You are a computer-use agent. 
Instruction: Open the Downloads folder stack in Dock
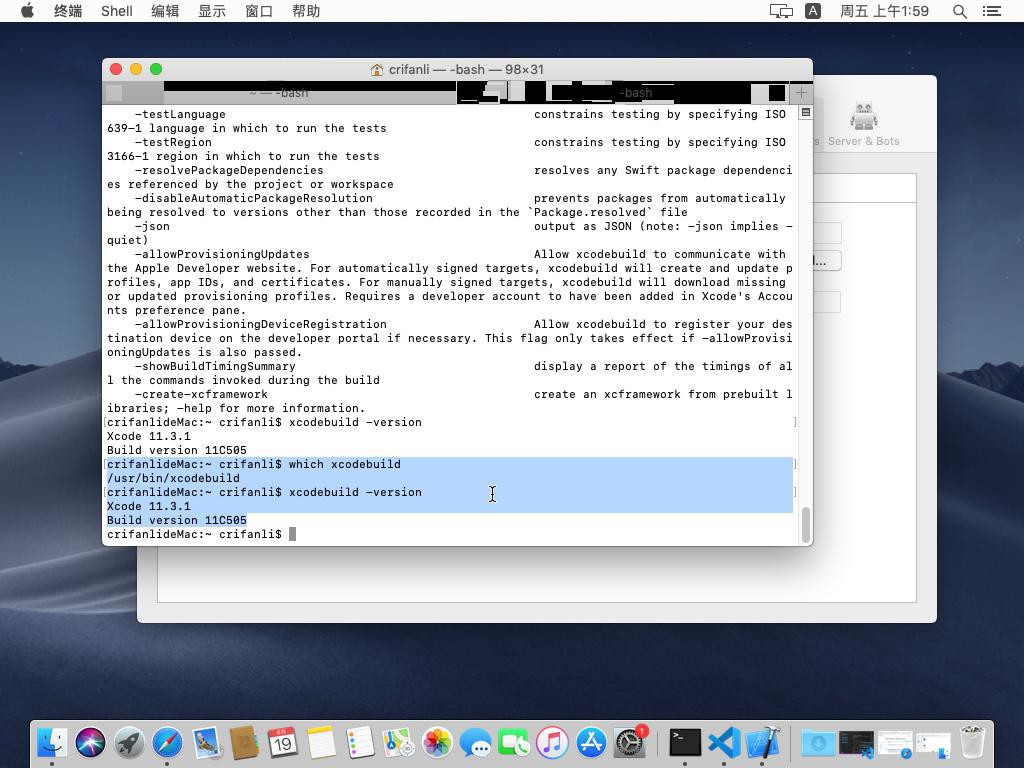coord(818,743)
